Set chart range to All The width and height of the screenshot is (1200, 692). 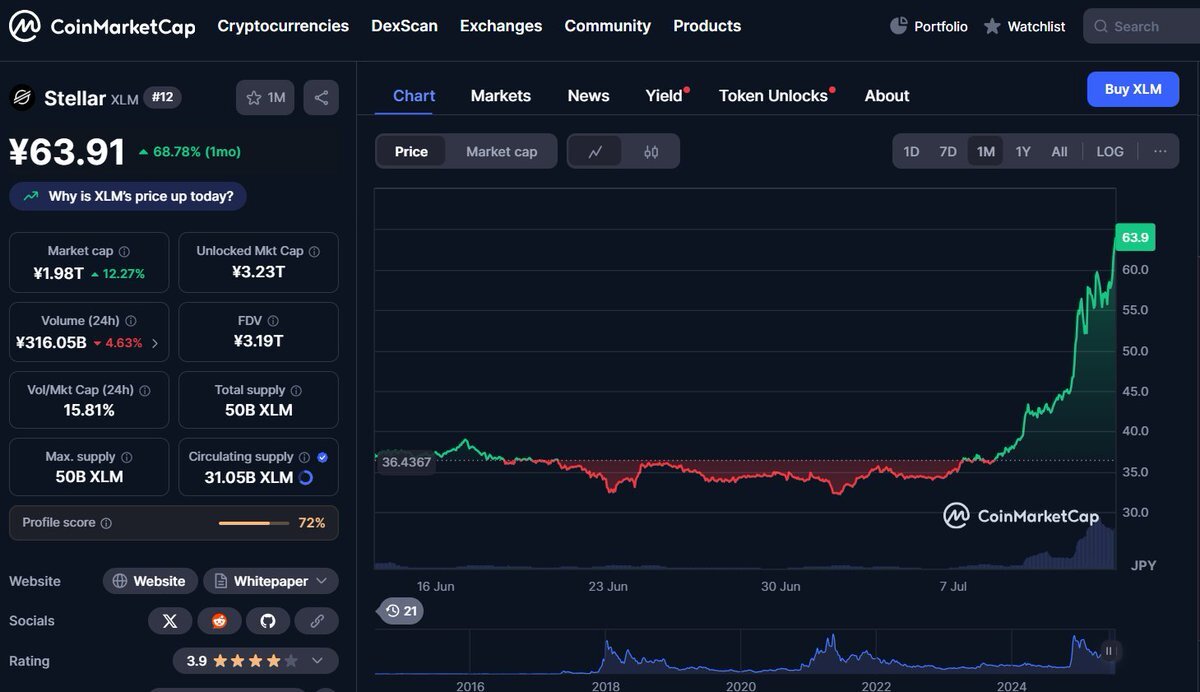coord(1060,152)
